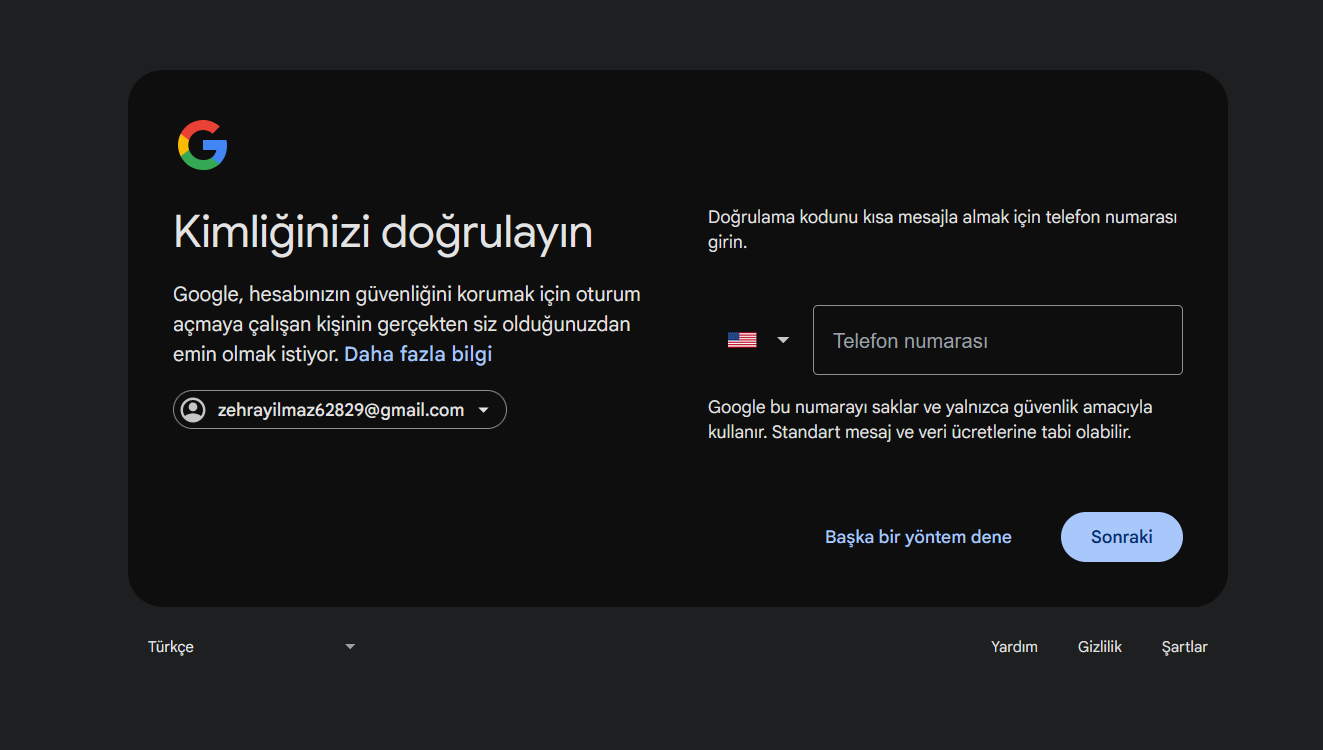The image size is (1323, 750).
Task: Click the Sonraki button
Action: [1122, 537]
